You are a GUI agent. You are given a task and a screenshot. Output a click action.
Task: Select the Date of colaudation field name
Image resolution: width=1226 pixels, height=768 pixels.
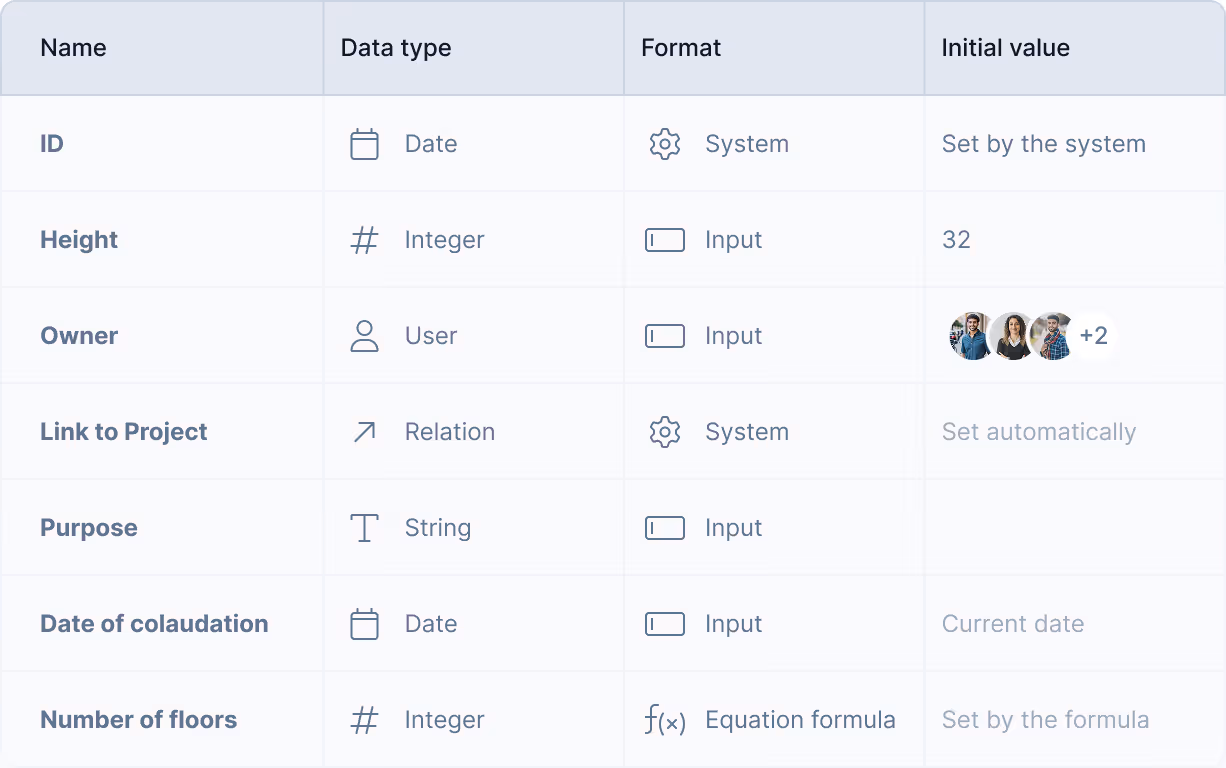pyautogui.click(x=154, y=624)
